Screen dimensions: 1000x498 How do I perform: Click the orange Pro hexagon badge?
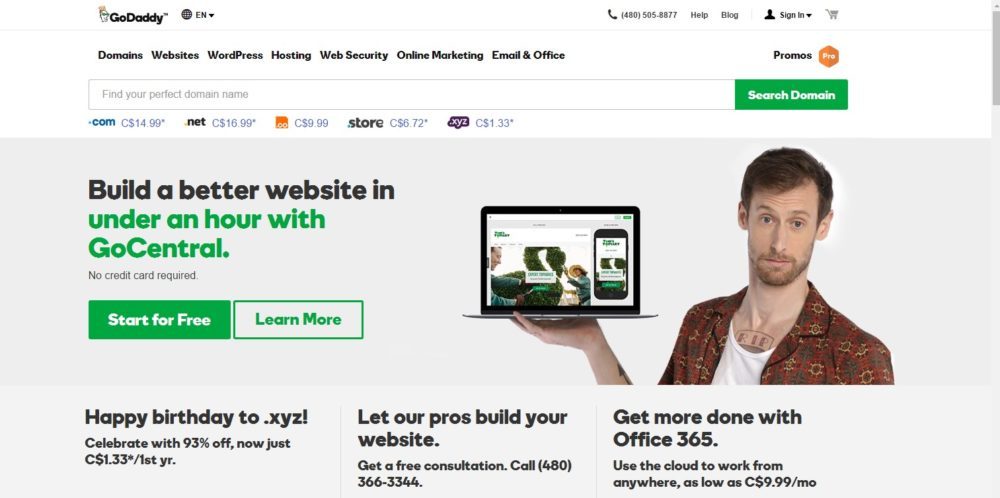(x=828, y=56)
